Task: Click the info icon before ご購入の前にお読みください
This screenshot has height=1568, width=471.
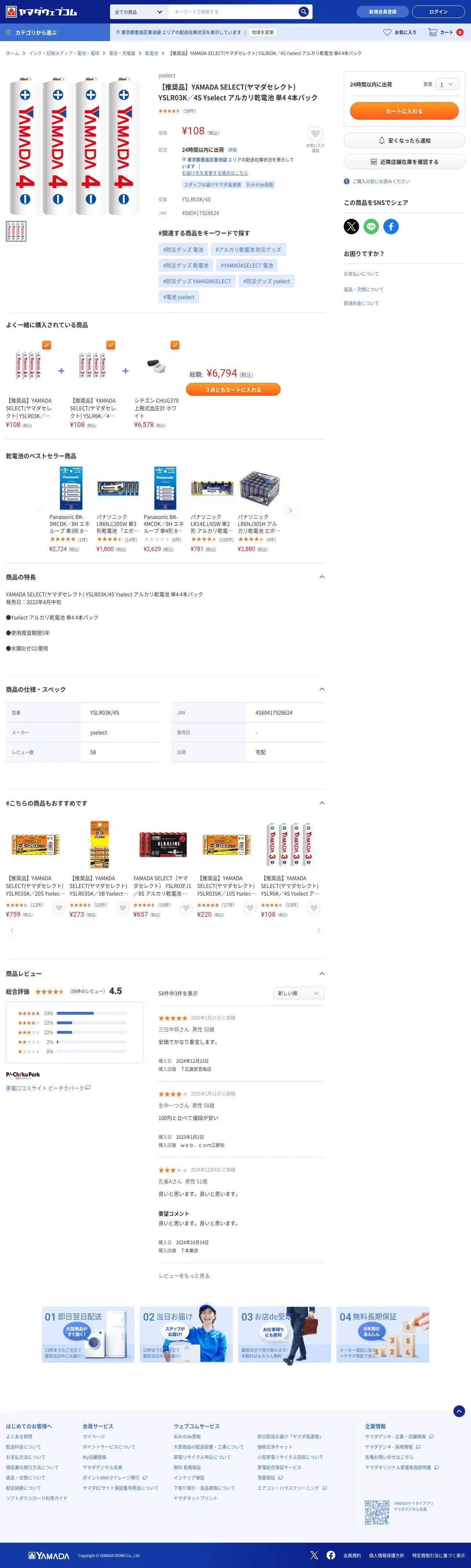Action: click(347, 181)
